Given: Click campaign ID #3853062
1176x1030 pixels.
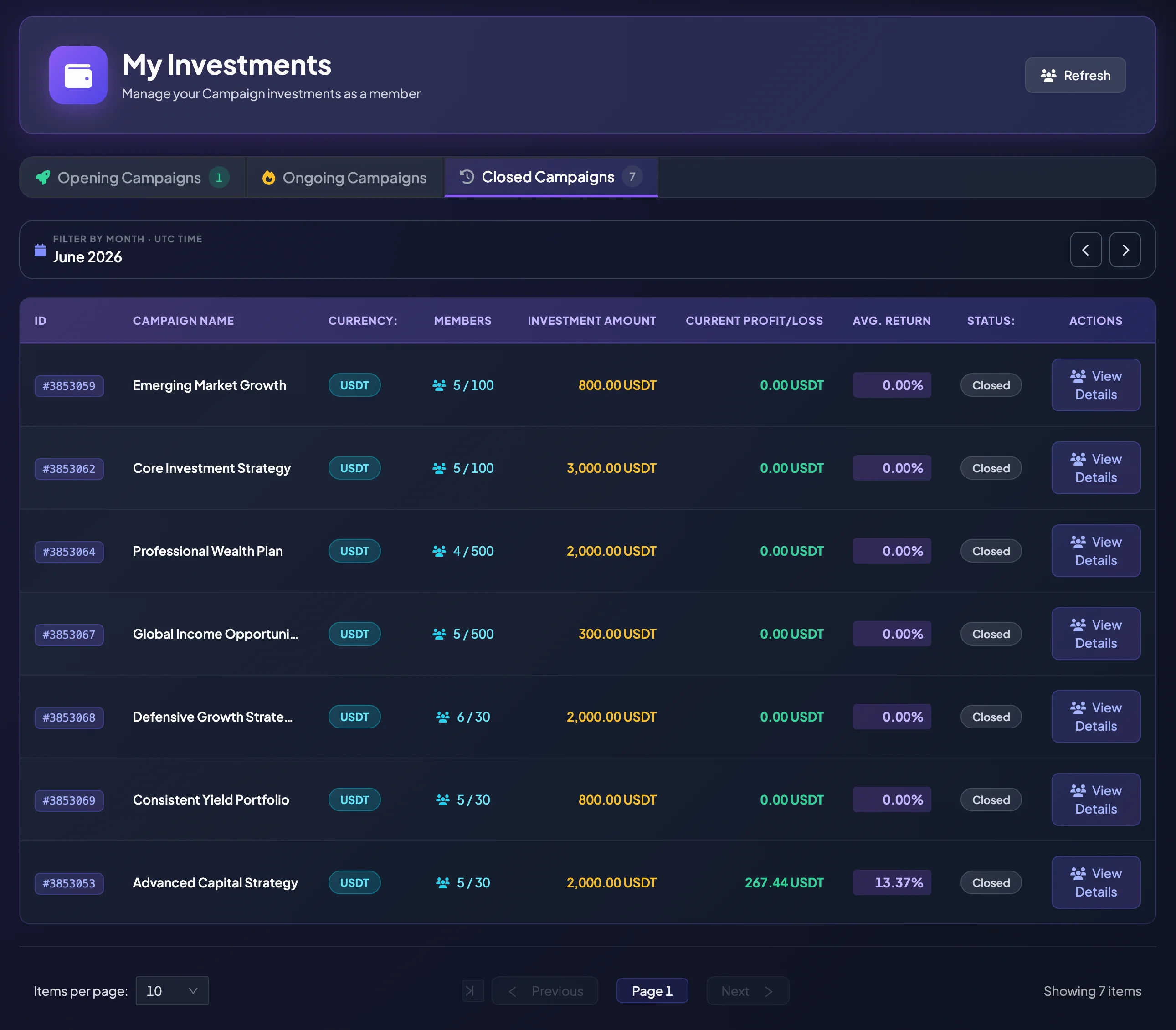Looking at the screenshot, I should click(69, 468).
